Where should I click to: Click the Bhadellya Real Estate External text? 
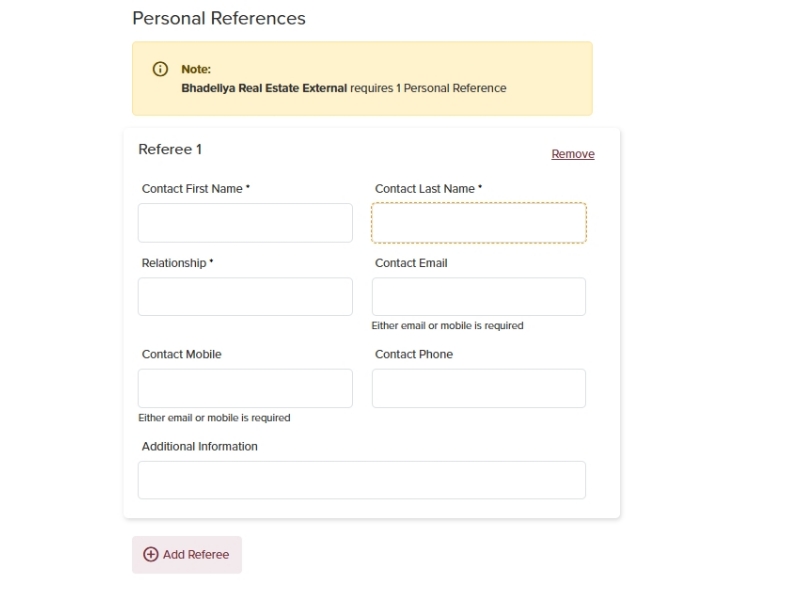point(264,88)
